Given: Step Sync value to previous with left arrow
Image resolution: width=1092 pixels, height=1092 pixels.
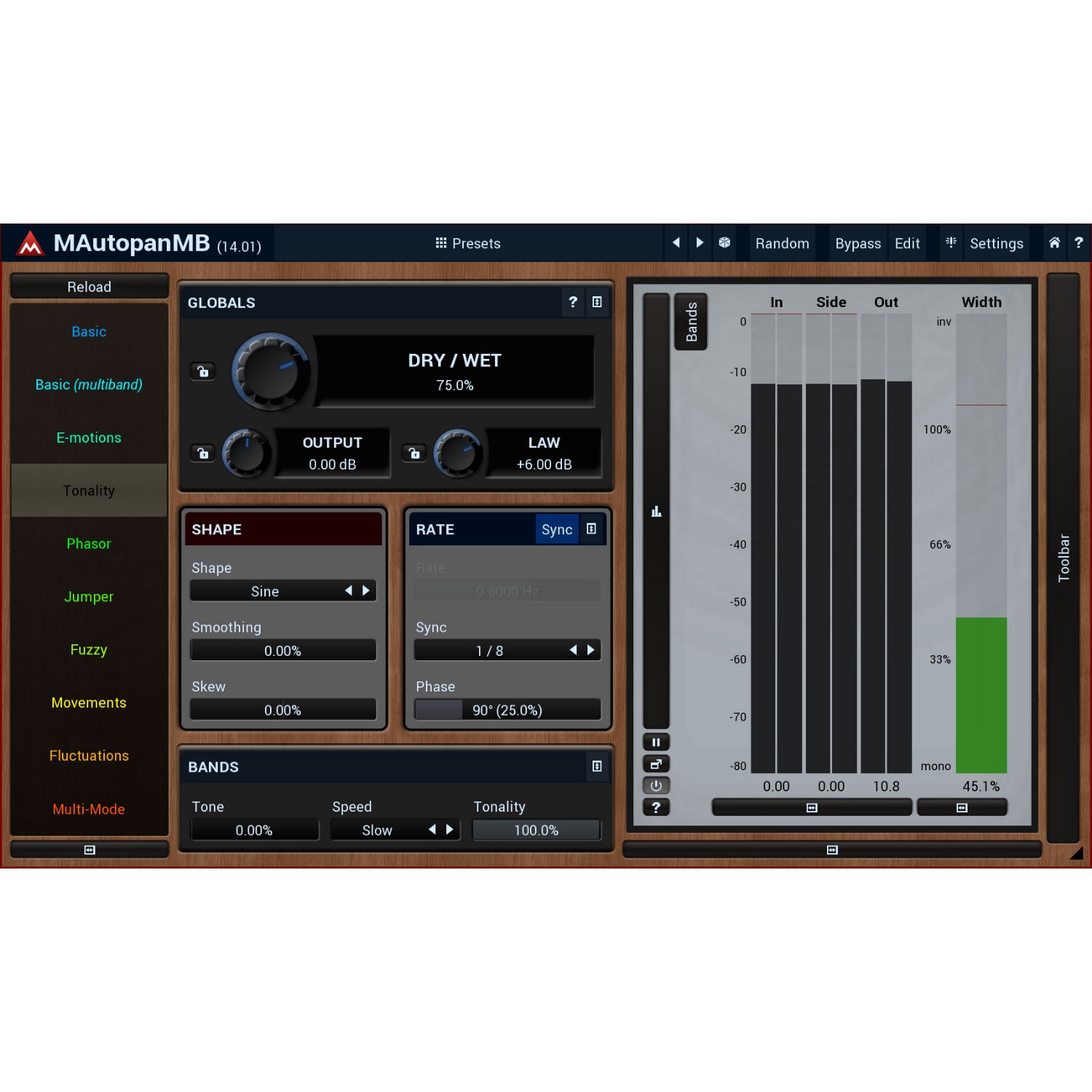Looking at the screenshot, I should [573, 649].
